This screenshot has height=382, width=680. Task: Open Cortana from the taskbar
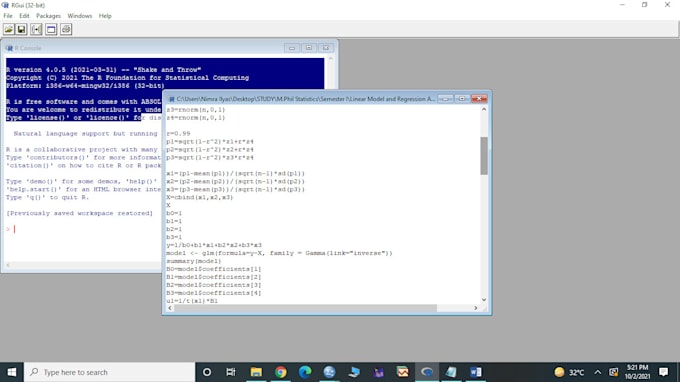(207, 372)
